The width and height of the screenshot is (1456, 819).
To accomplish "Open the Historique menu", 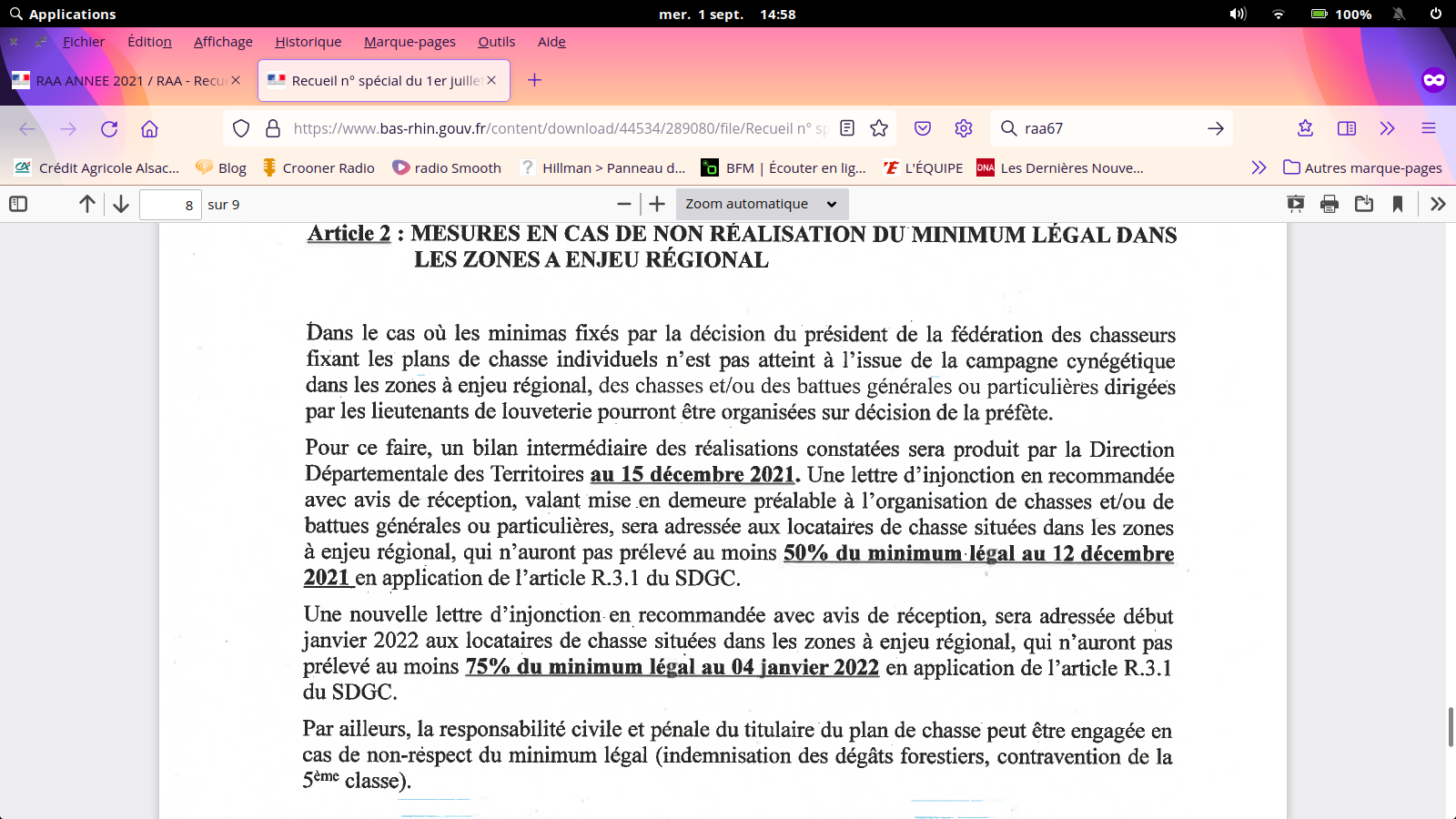I will pos(308,41).
